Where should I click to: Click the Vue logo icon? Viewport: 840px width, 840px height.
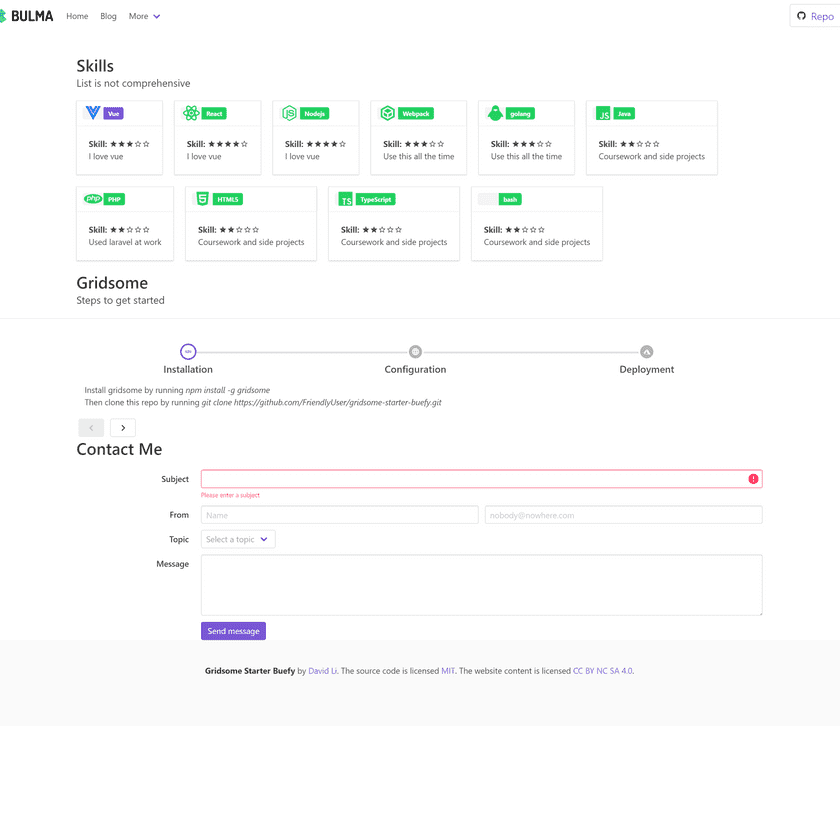pyautogui.click(x=93, y=113)
